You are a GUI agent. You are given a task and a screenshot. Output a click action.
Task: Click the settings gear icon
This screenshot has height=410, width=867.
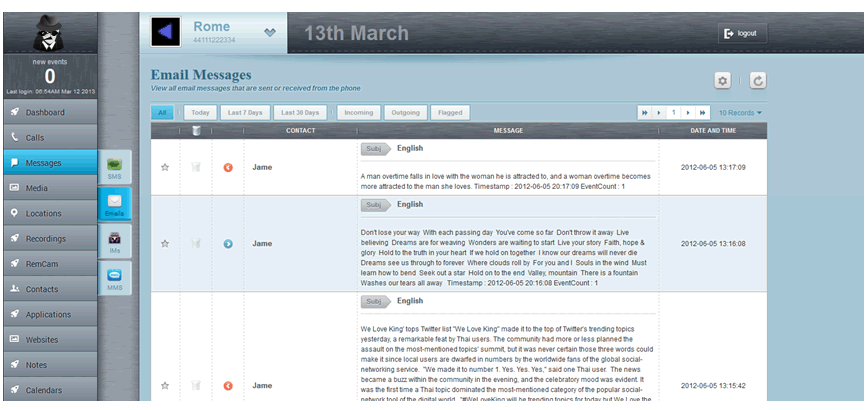click(722, 81)
